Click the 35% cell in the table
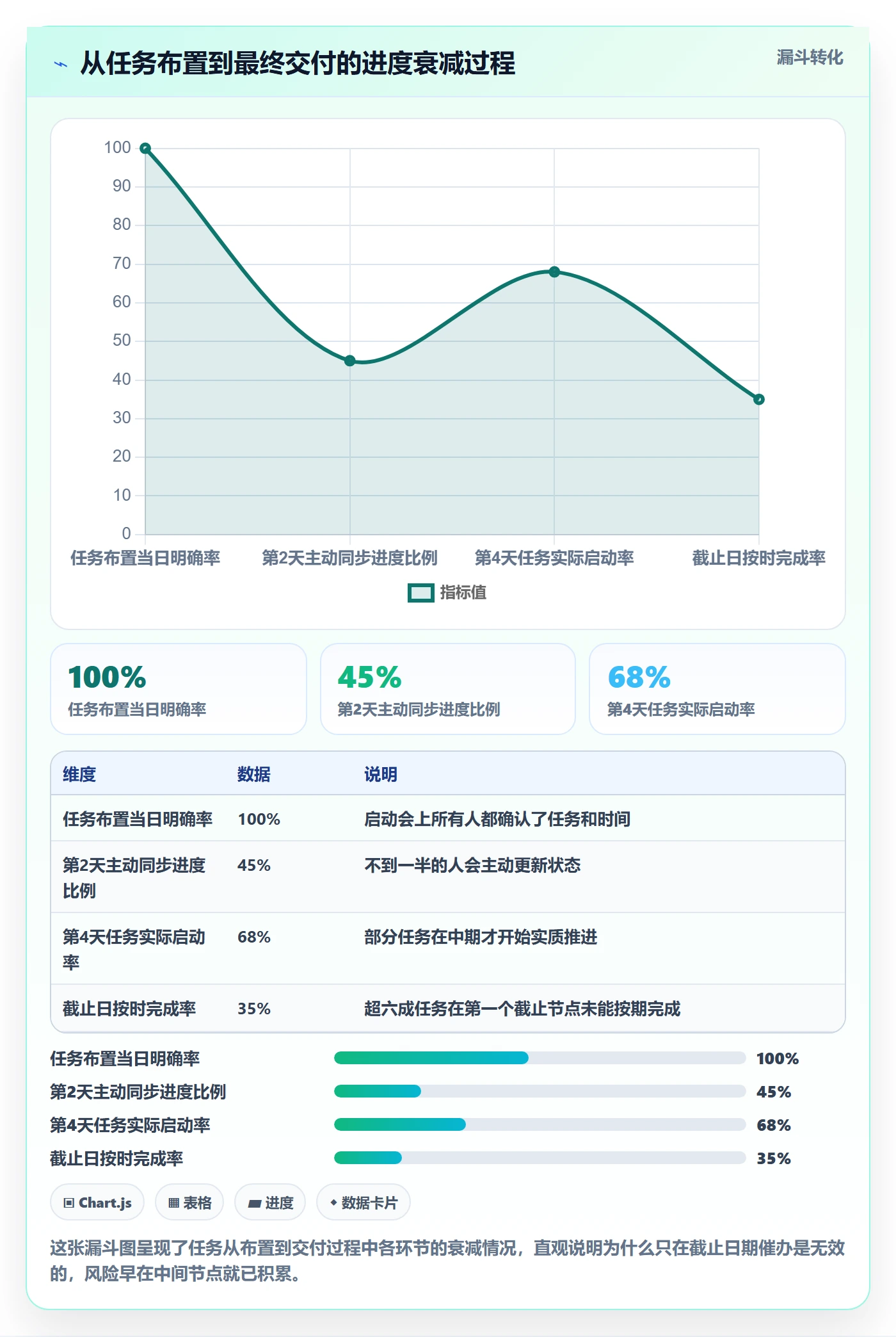This screenshot has height=1337, width=896. 254,1009
